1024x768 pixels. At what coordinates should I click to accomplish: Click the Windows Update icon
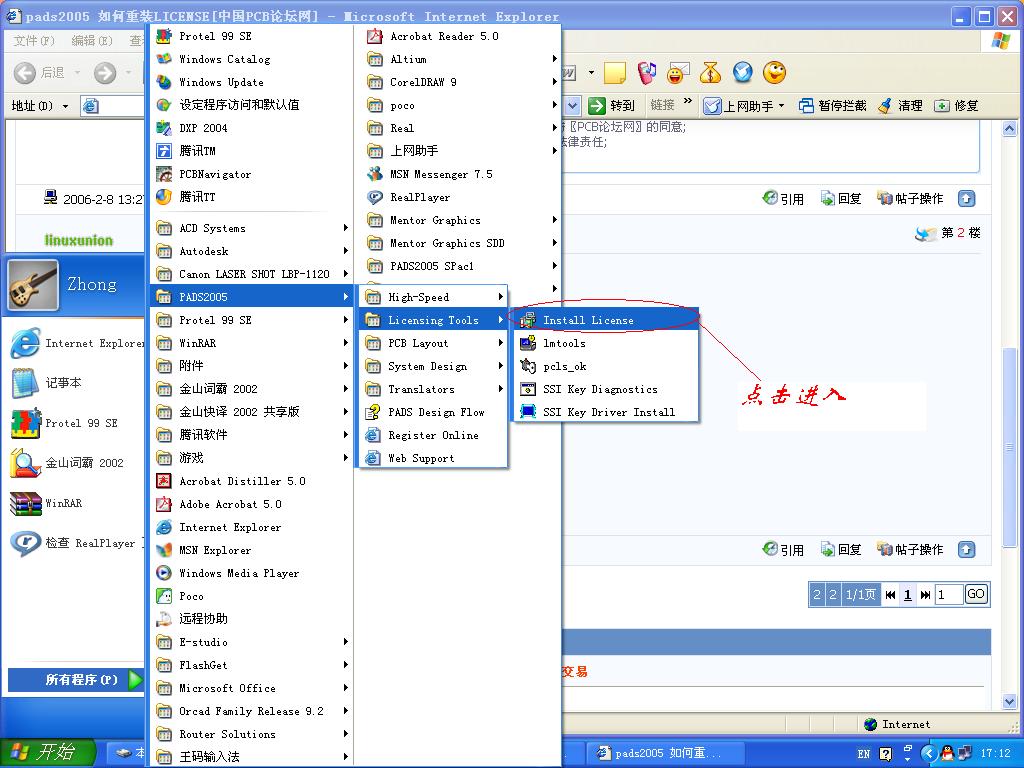tap(164, 82)
